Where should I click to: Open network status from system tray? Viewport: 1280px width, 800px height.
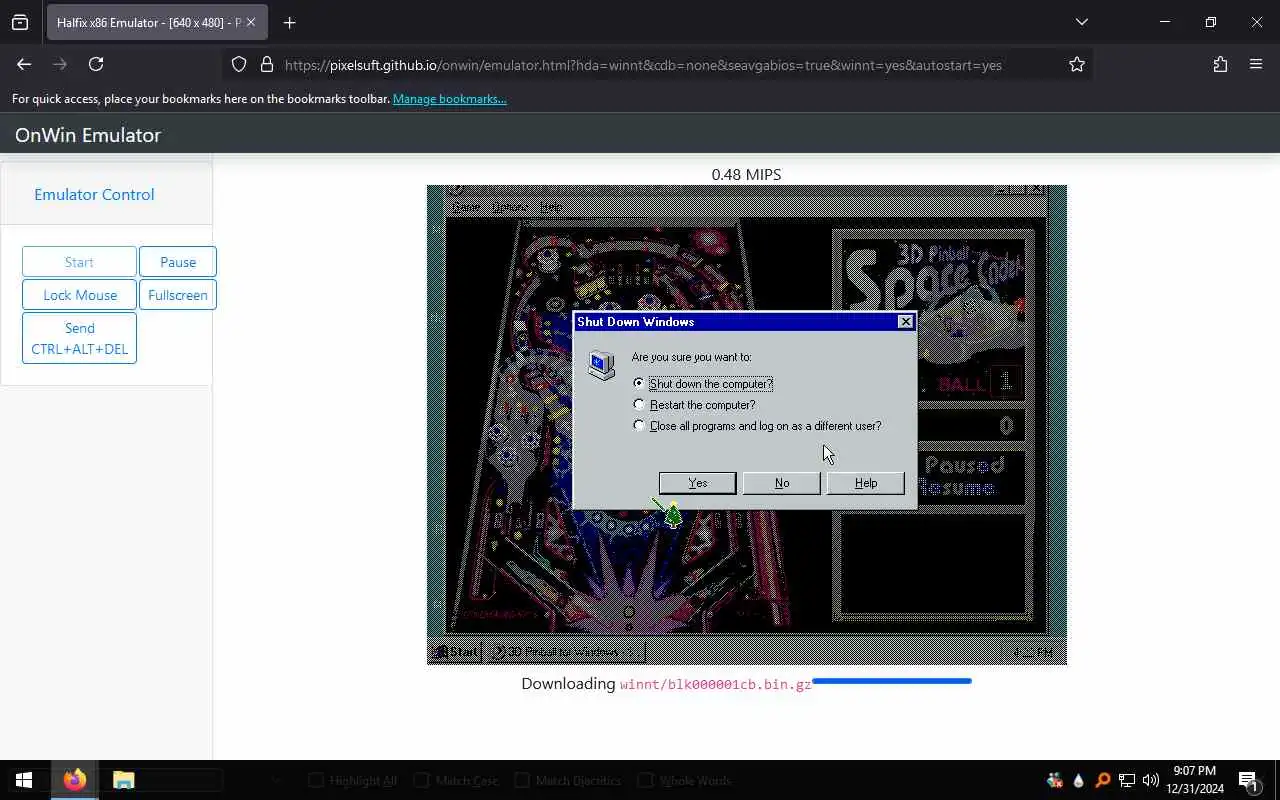coord(1127,780)
